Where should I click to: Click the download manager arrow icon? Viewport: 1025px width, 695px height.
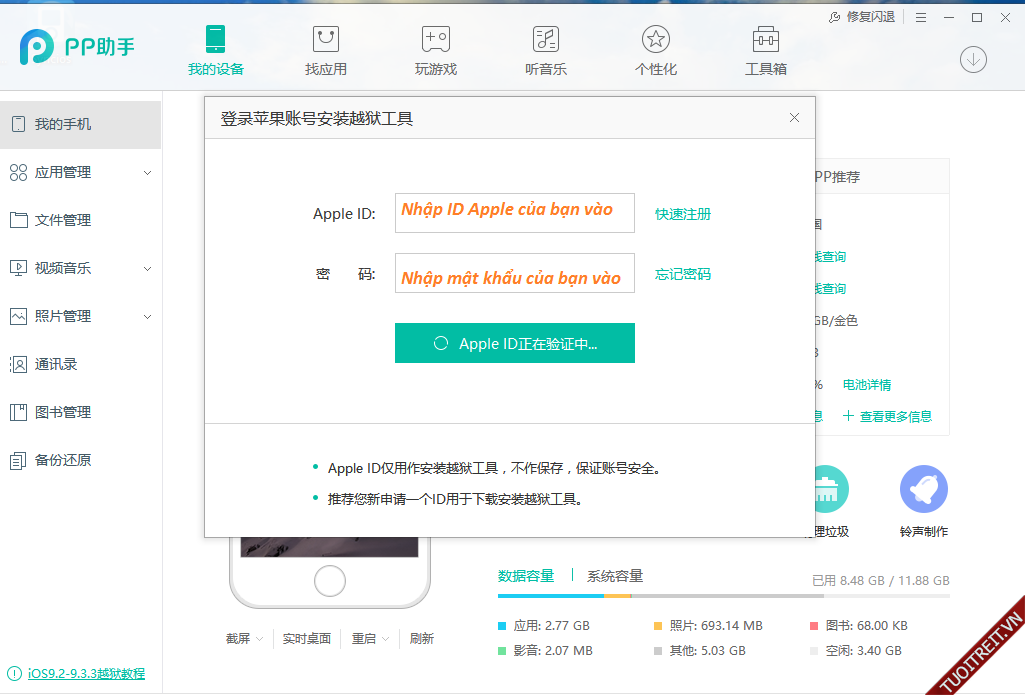(x=973, y=59)
